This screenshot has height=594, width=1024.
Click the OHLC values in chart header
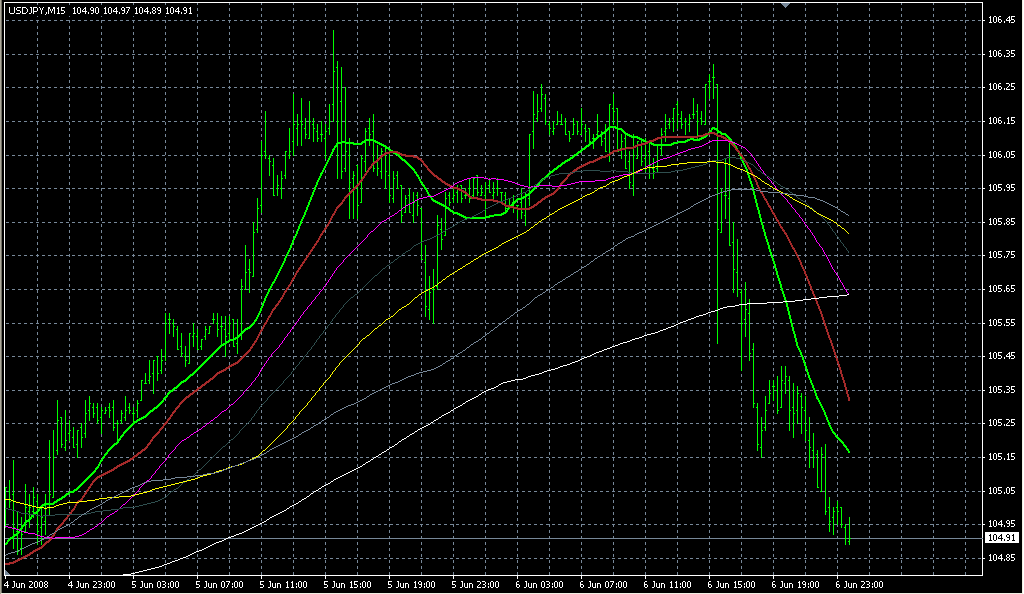point(132,10)
